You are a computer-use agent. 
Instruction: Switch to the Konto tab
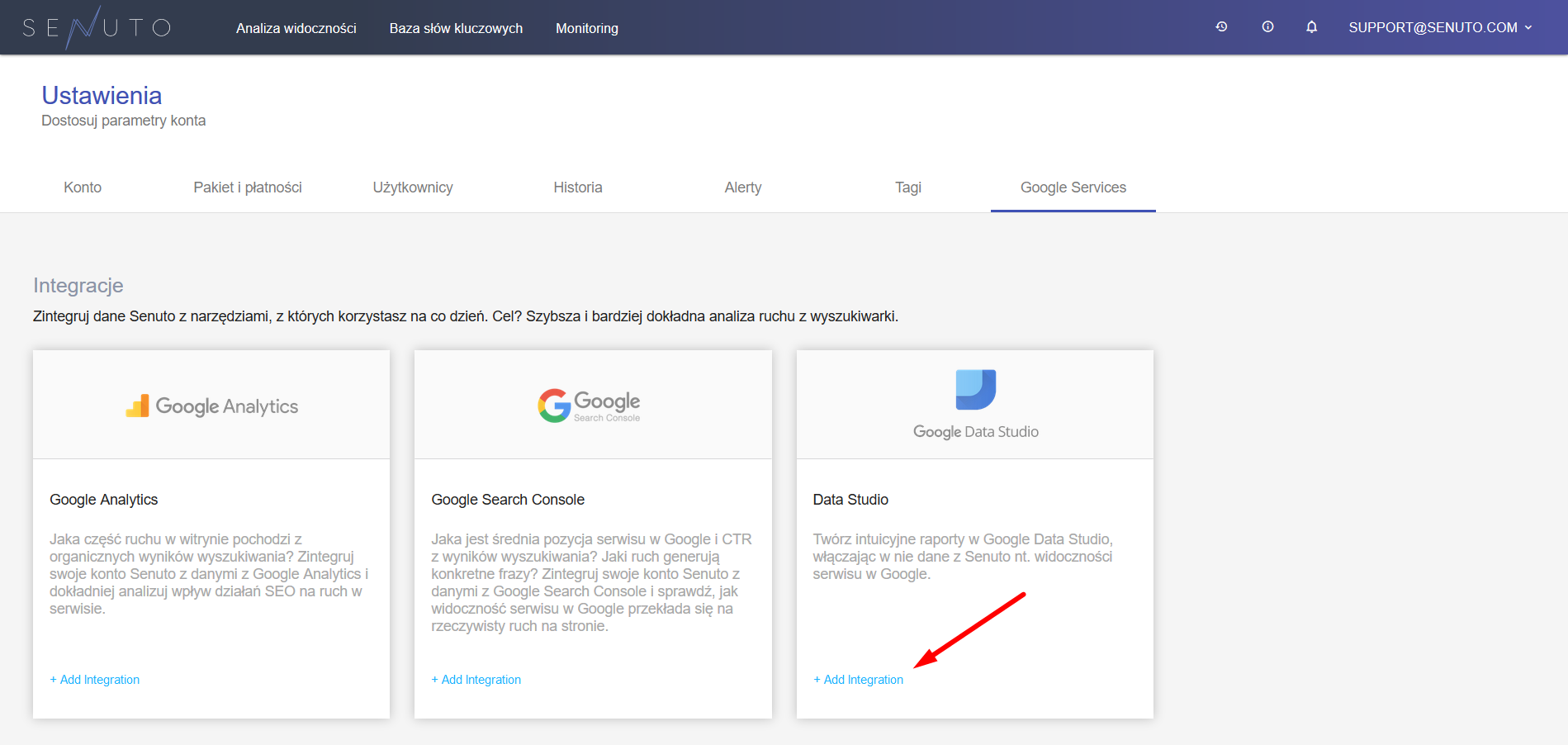pyautogui.click(x=83, y=187)
